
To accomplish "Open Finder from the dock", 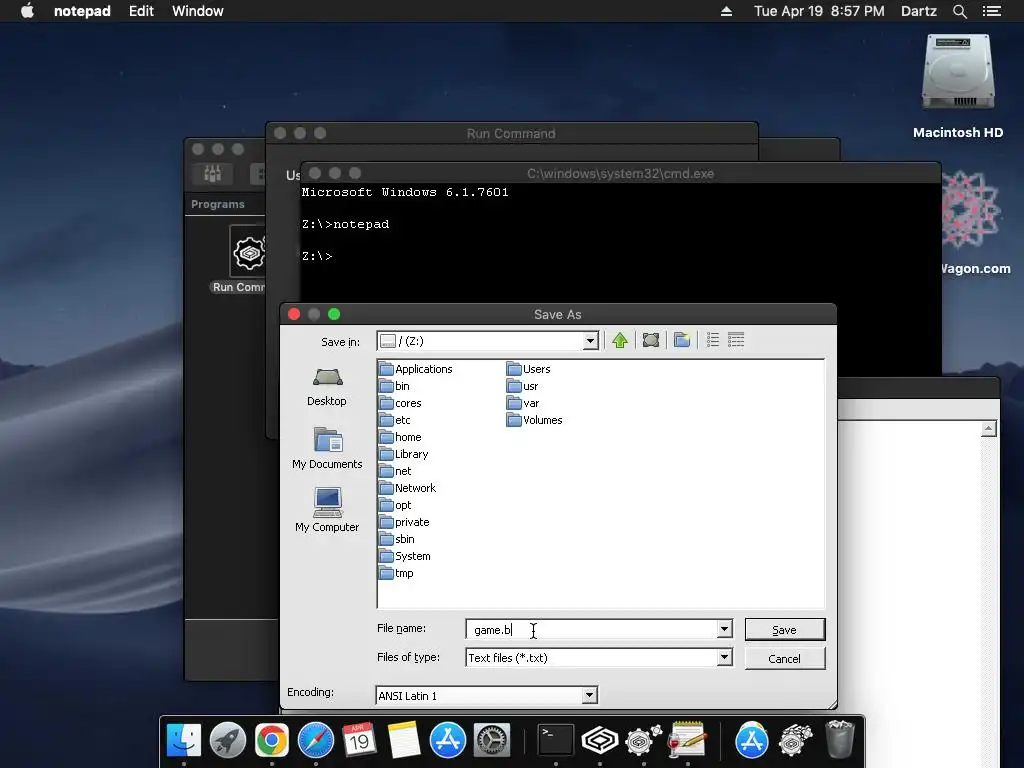I will [184, 741].
